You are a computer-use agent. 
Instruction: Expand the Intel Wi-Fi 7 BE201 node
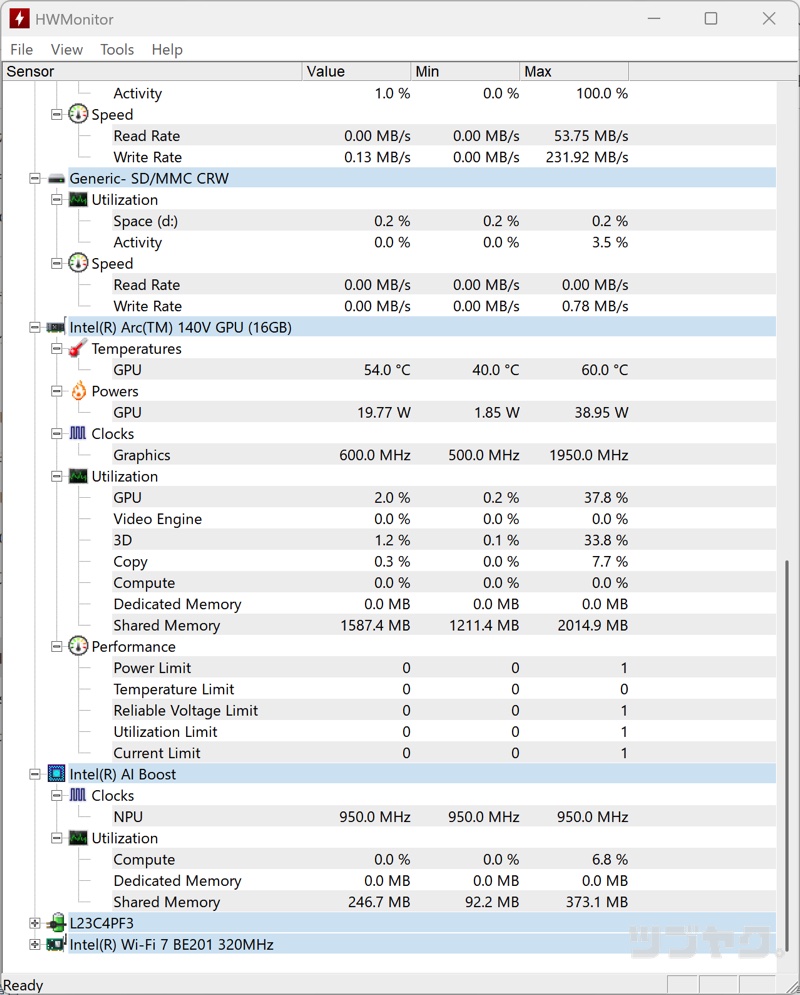click(35, 944)
